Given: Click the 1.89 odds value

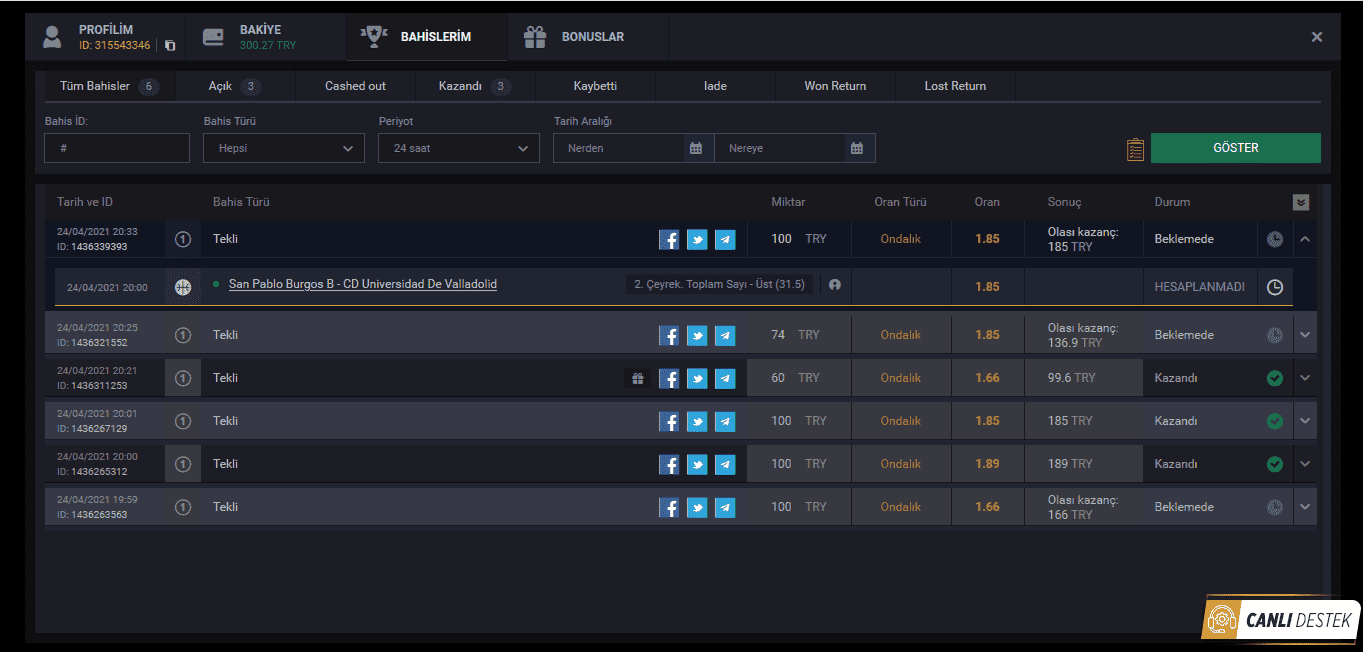Looking at the screenshot, I should (987, 464).
